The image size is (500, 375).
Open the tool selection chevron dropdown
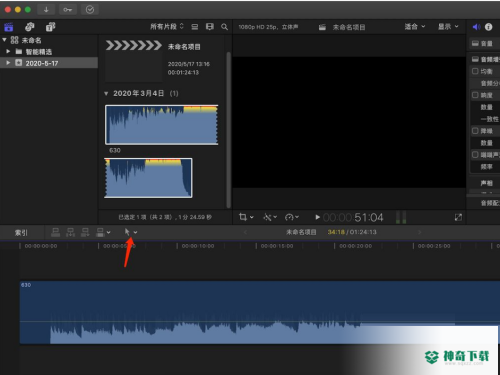135,232
